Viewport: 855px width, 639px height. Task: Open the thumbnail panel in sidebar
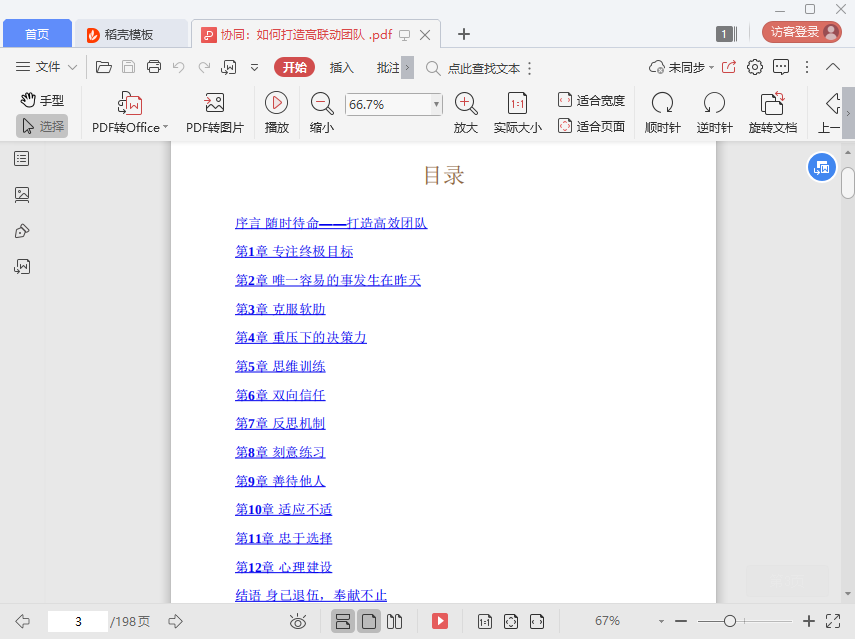(x=22, y=195)
